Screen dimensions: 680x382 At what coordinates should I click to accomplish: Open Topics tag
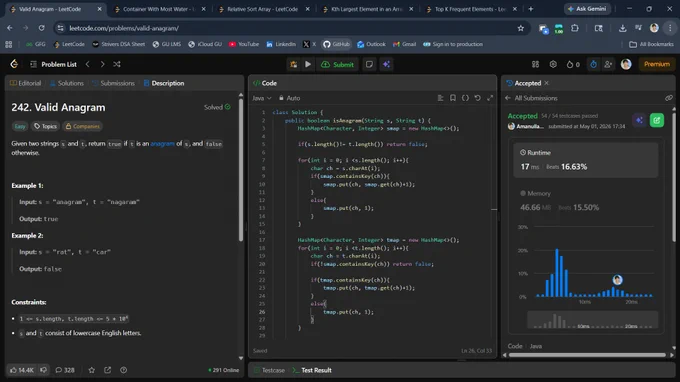click(46, 126)
